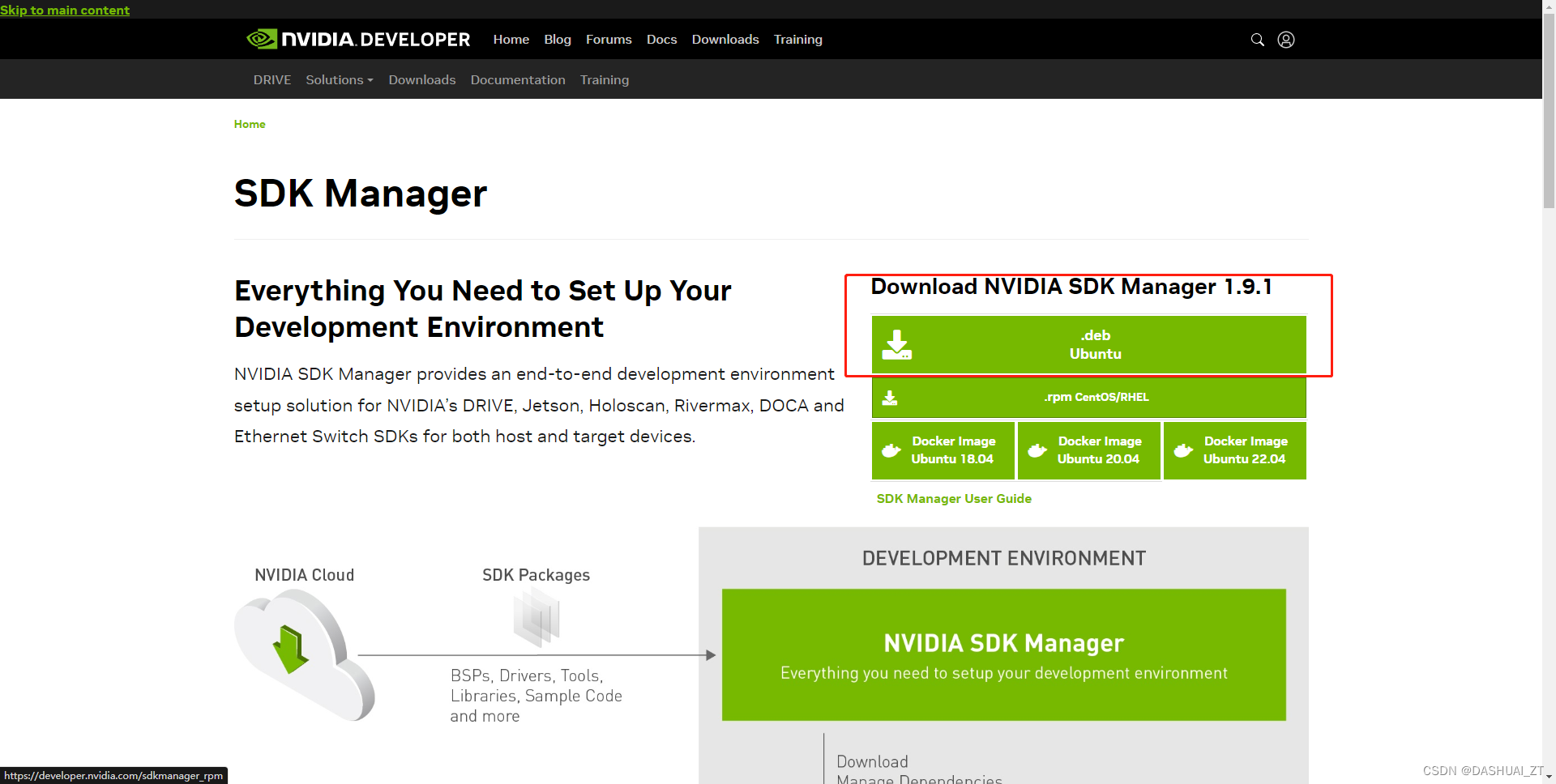Expand the Solutions dropdown menu

pyautogui.click(x=340, y=79)
